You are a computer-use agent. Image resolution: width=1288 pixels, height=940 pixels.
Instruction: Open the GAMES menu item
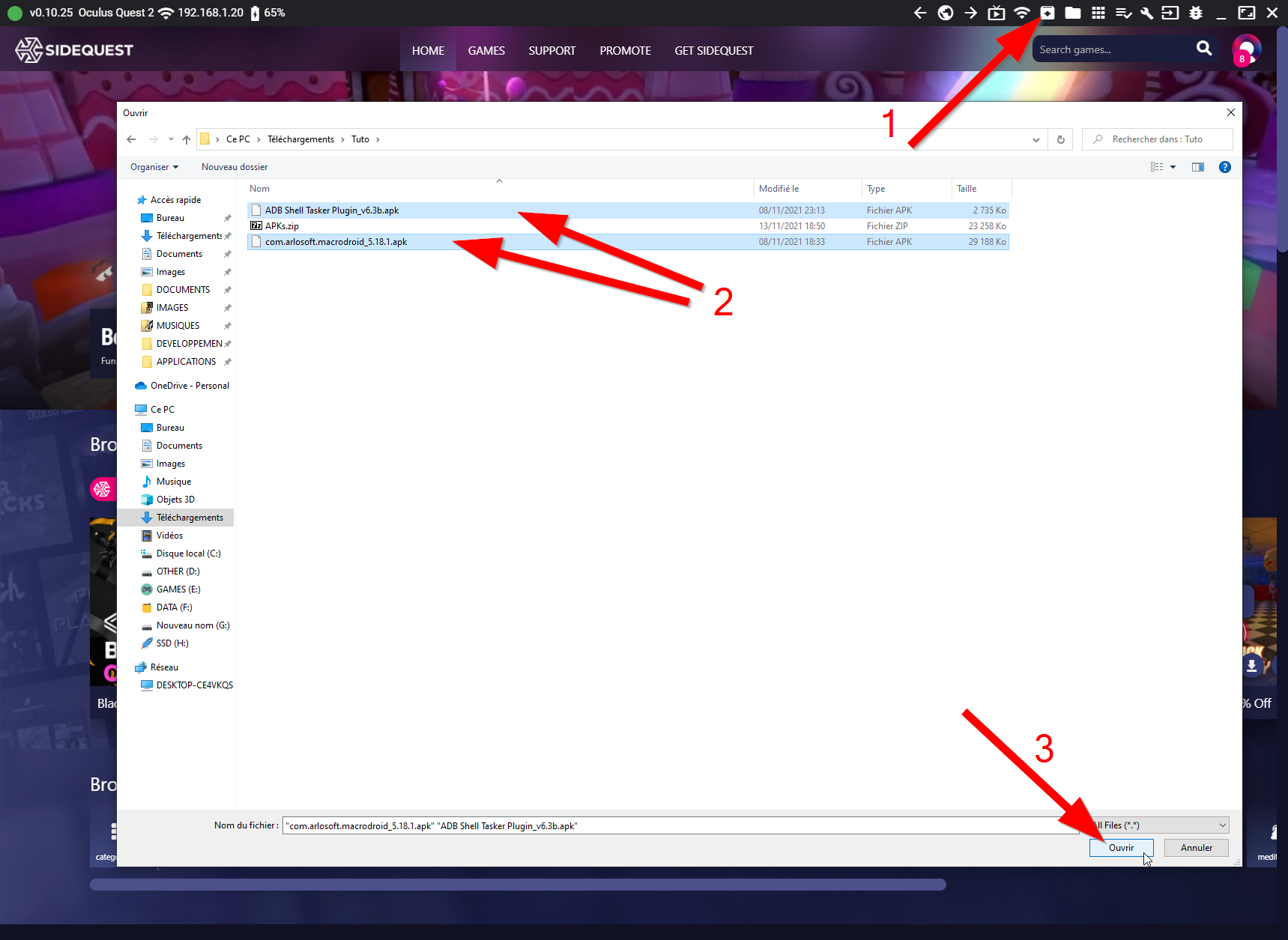coord(486,51)
